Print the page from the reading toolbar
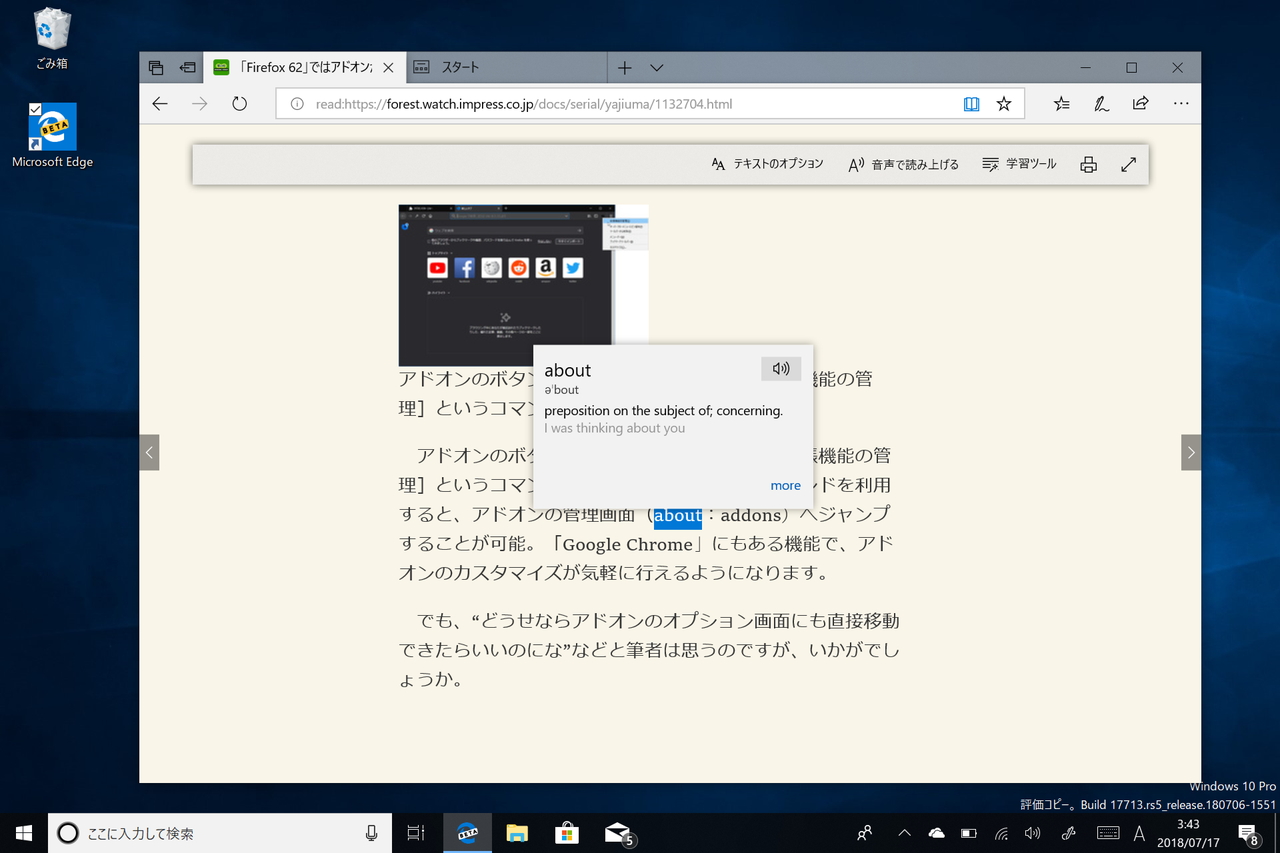This screenshot has height=853, width=1280. tap(1088, 163)
